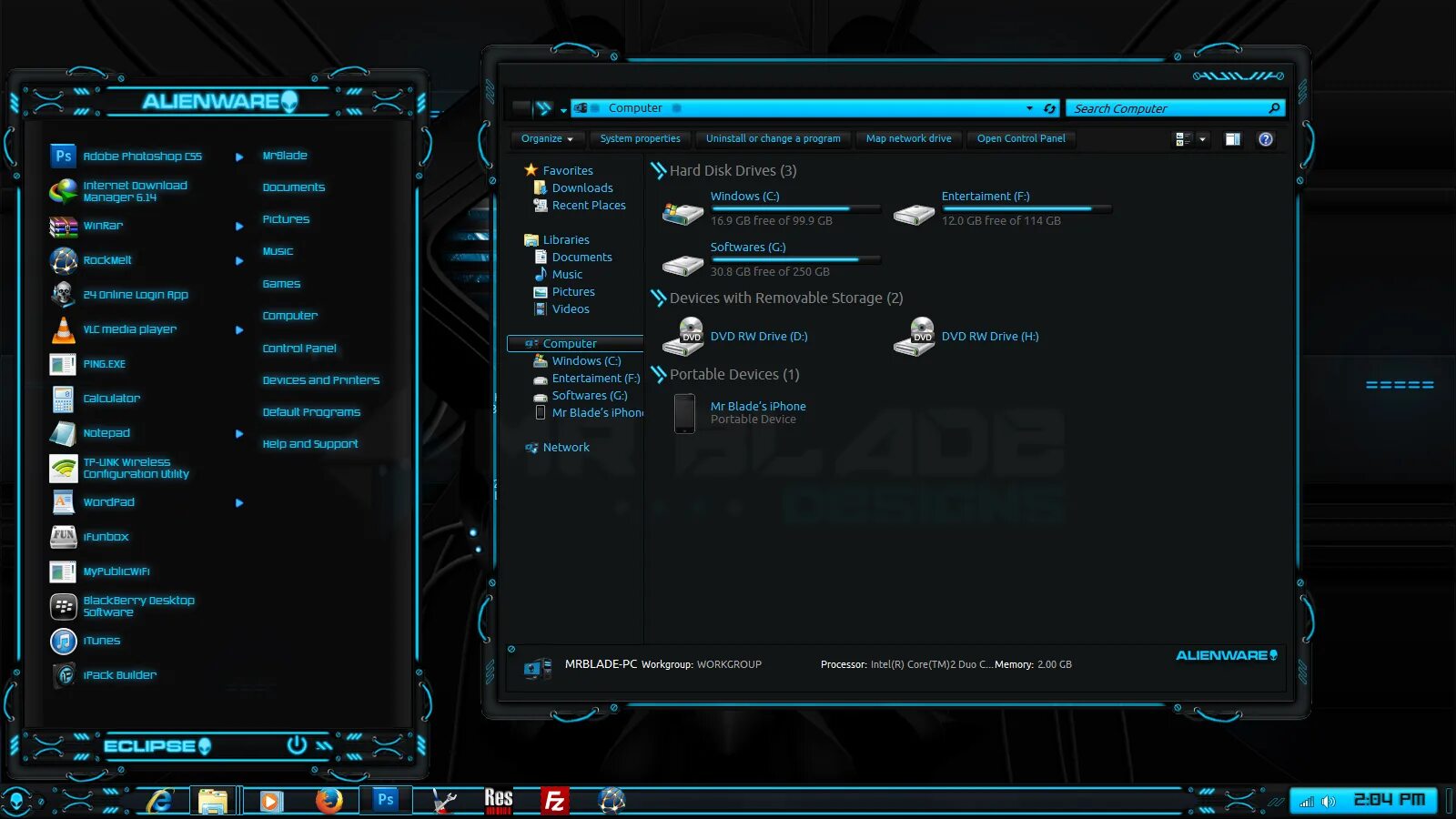Click the Alienware Start orb
This screenshot has width=1456, height=819.
16,802
